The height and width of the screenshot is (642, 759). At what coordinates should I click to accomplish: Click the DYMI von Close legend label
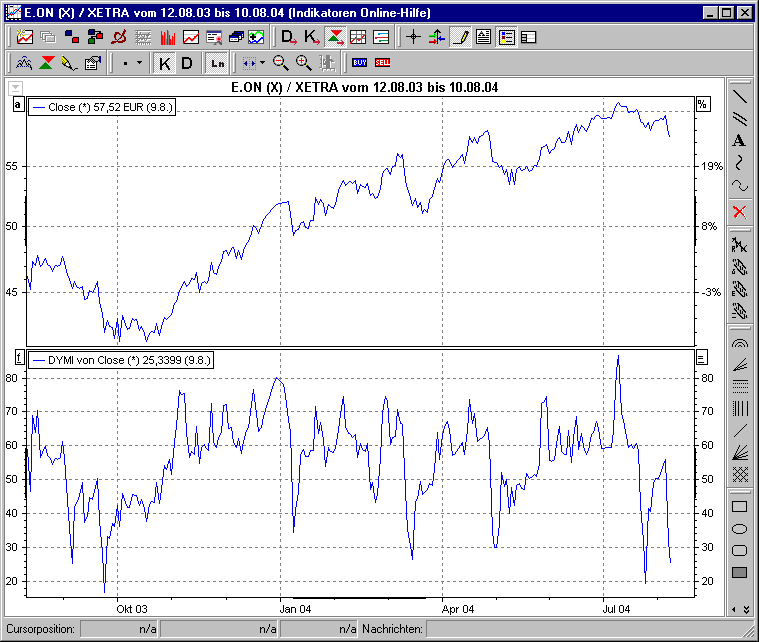coord(122,359)
